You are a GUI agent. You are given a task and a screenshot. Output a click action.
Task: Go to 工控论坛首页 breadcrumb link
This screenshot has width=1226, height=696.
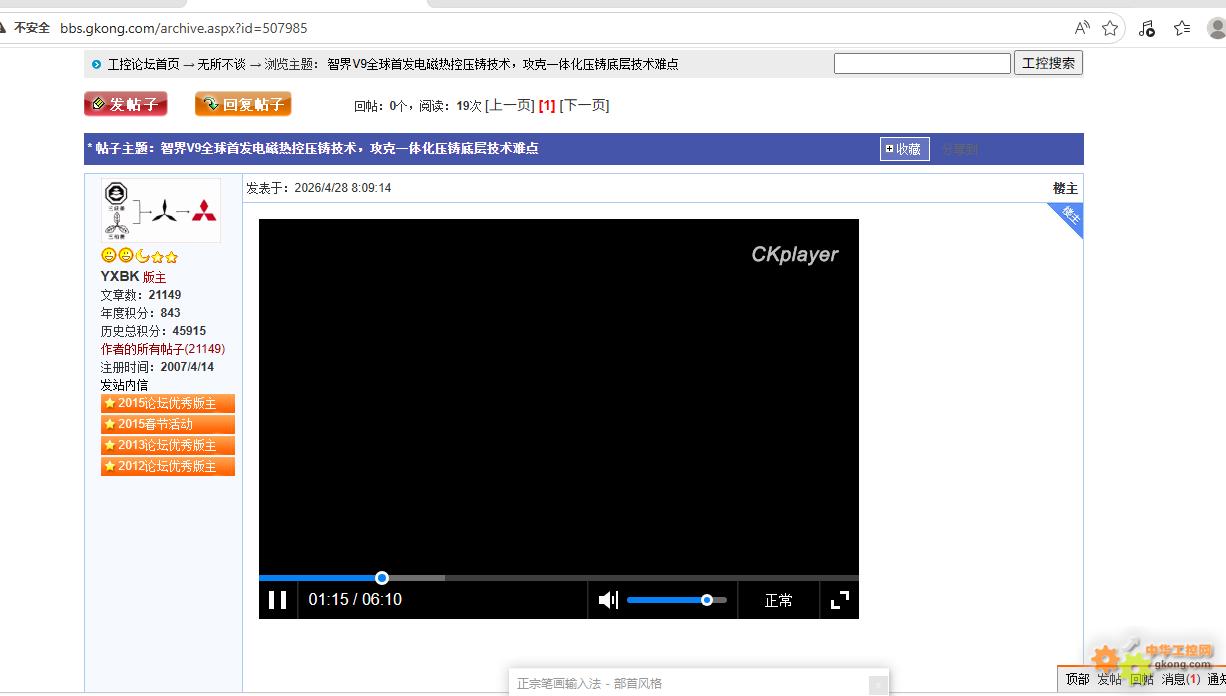coord(143,64)
